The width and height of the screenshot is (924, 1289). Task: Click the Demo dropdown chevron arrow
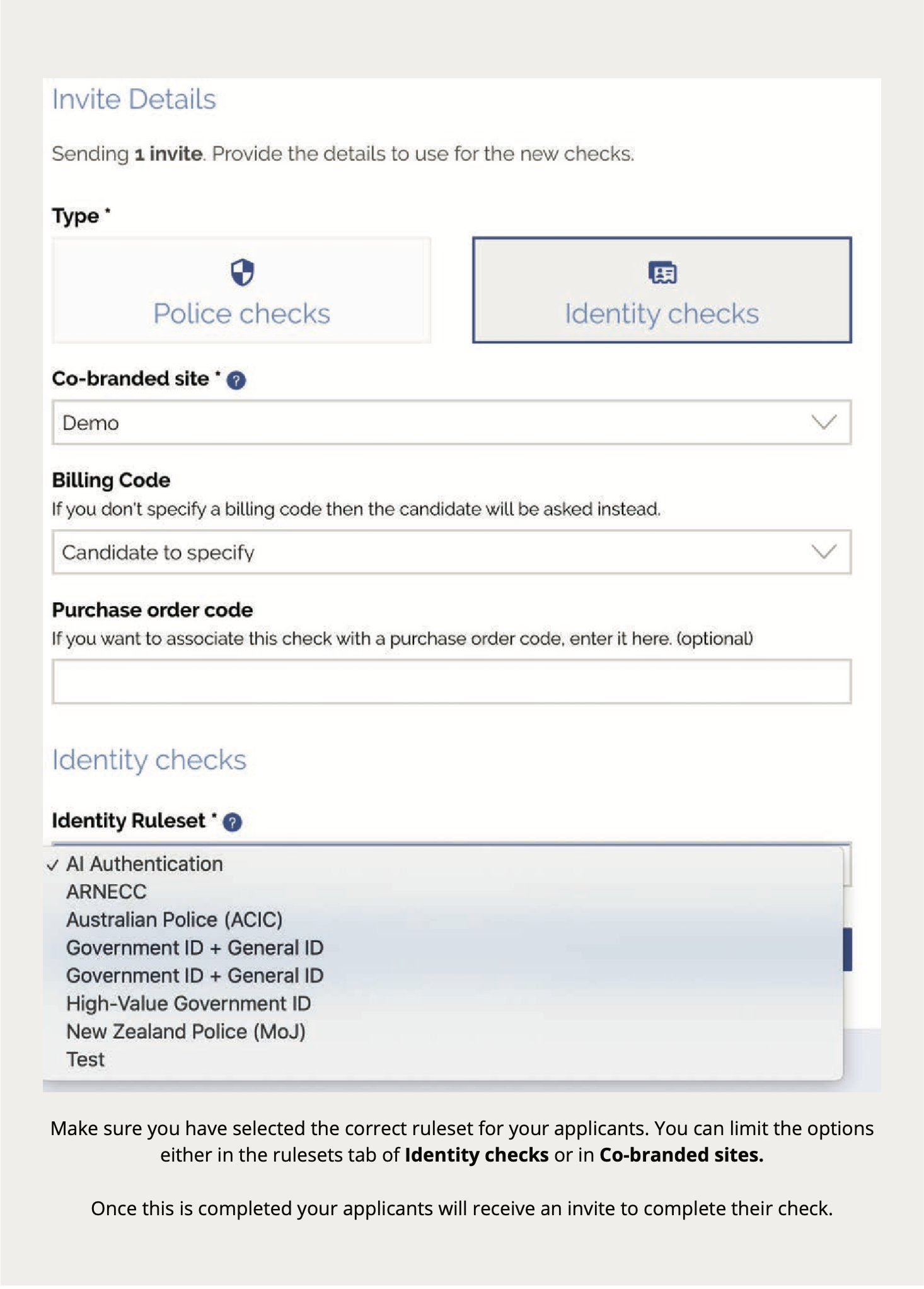[x=823, y=423]
